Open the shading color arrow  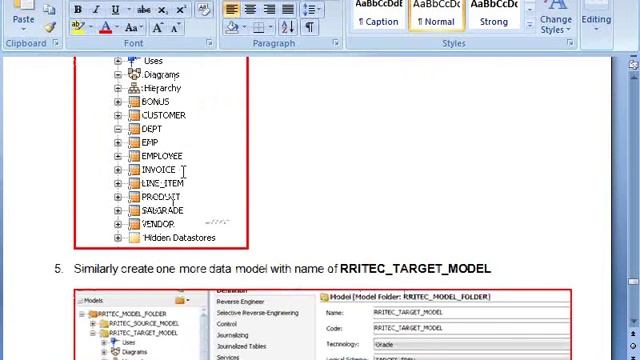[244, 27]
